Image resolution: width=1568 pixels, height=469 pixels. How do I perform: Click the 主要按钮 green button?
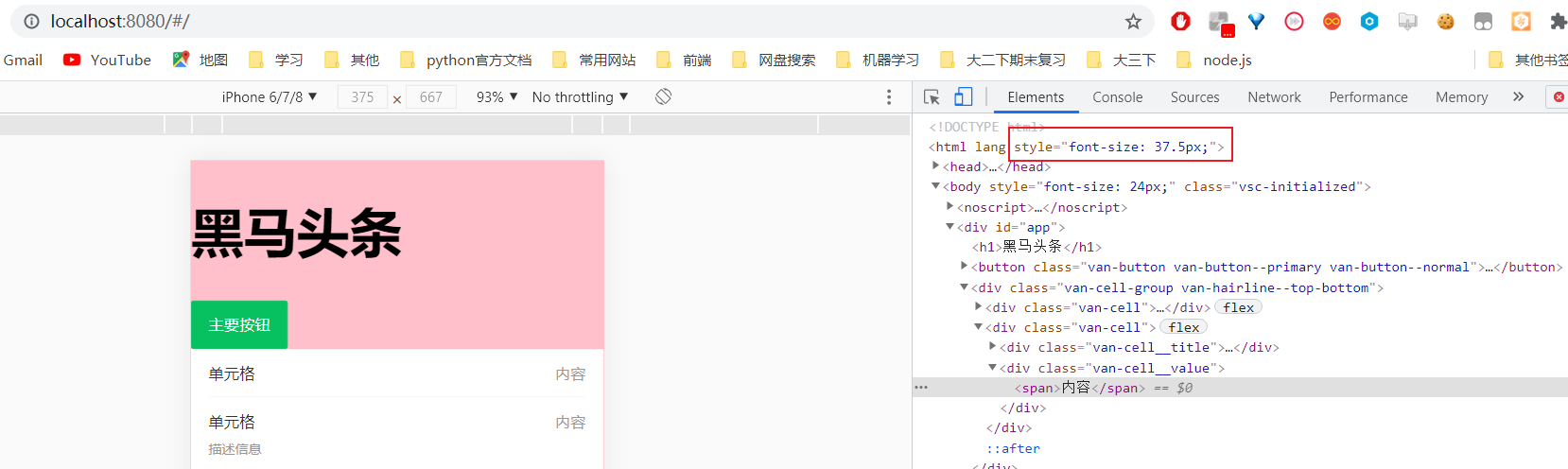click(239, 324)
